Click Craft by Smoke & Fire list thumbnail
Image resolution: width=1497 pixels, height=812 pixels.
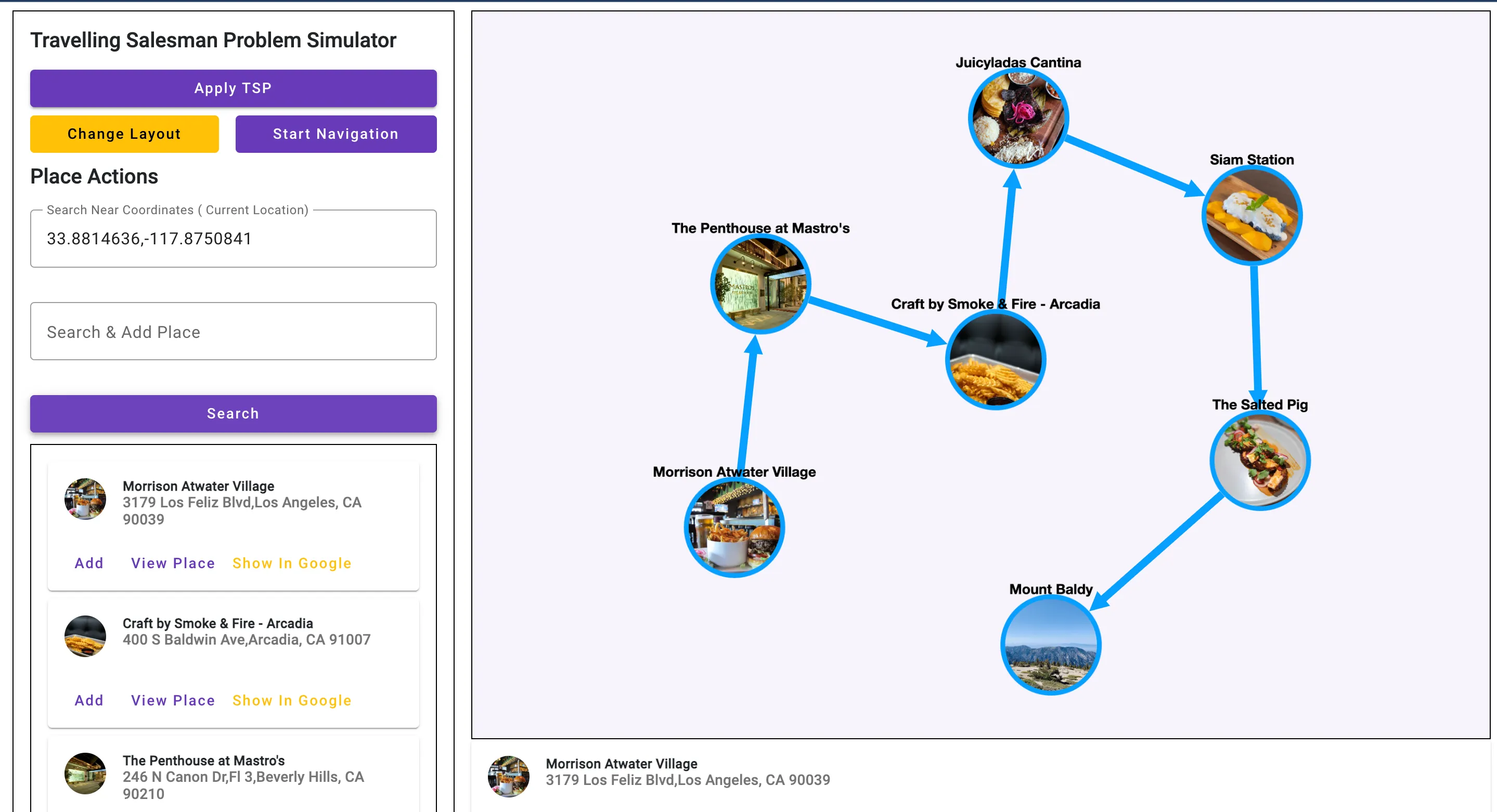(85, 636)
